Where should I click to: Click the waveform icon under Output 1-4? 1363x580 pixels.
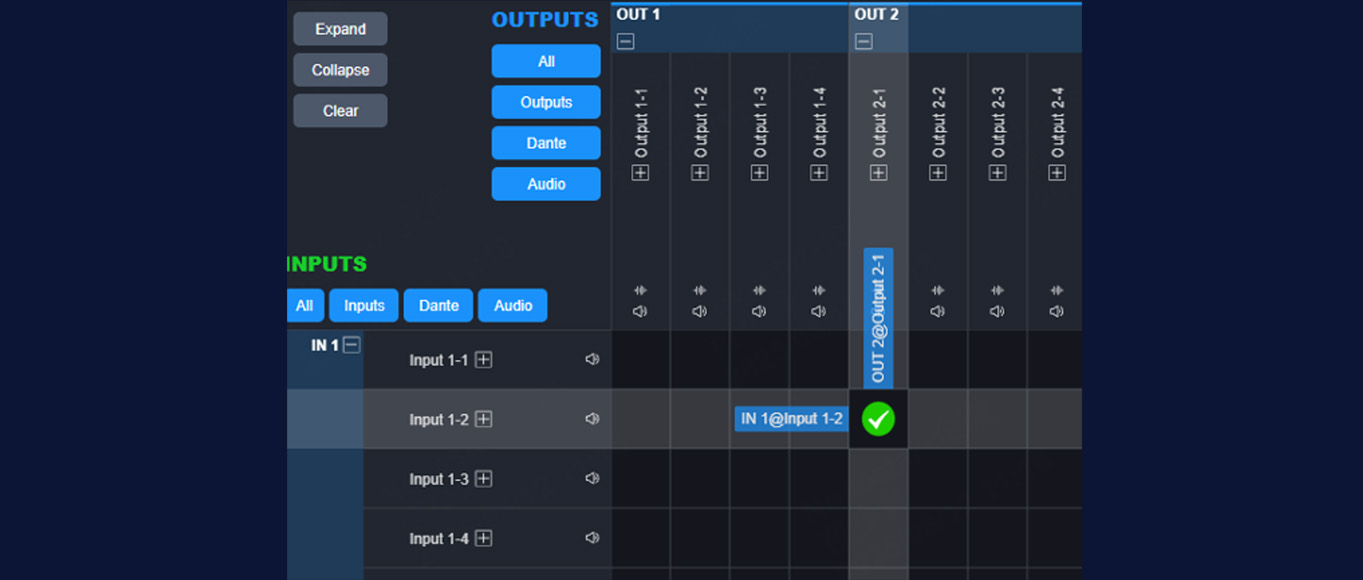point(819,291)
